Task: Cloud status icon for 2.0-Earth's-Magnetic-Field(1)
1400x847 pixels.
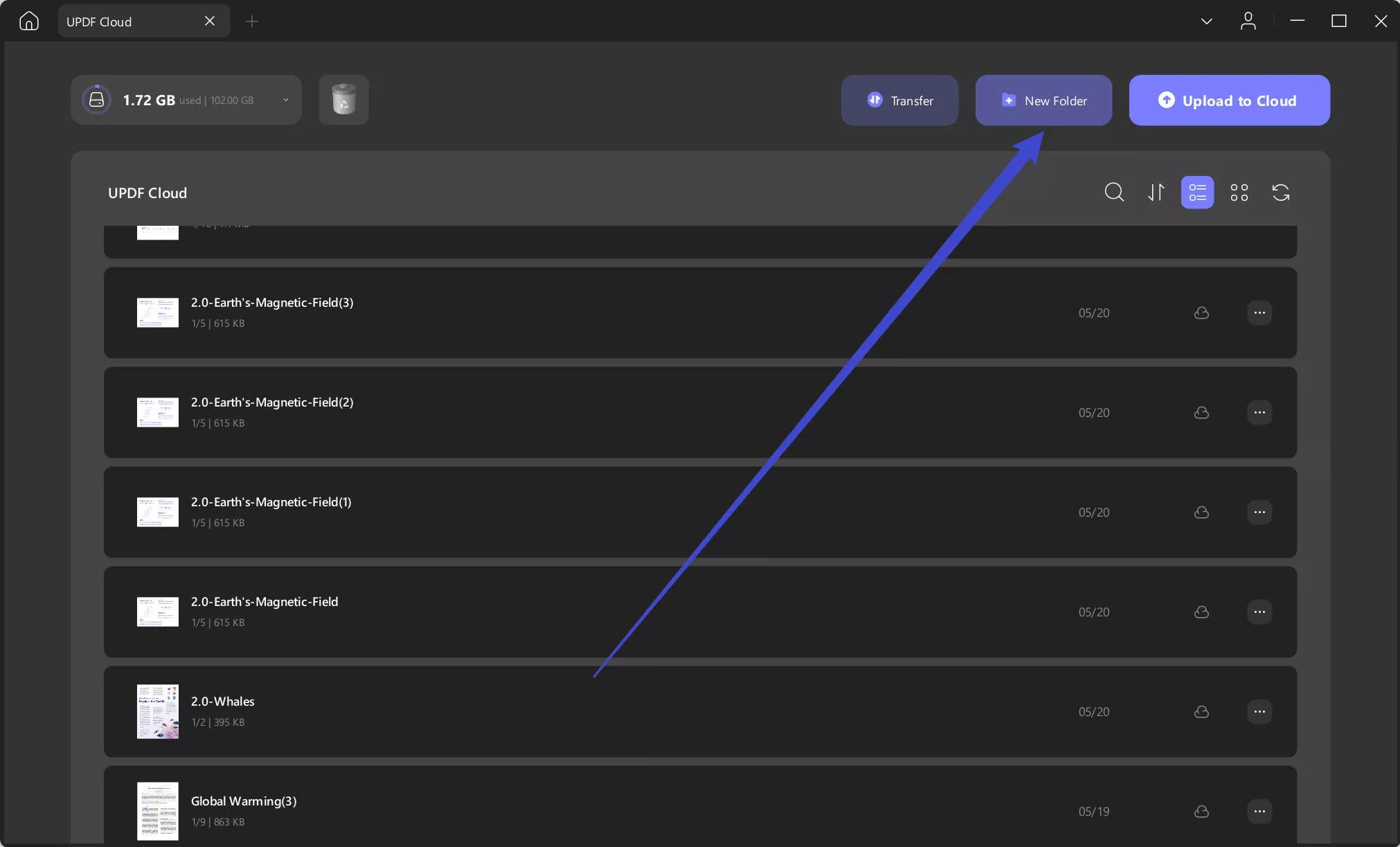Action: [x=1201, y=512]
